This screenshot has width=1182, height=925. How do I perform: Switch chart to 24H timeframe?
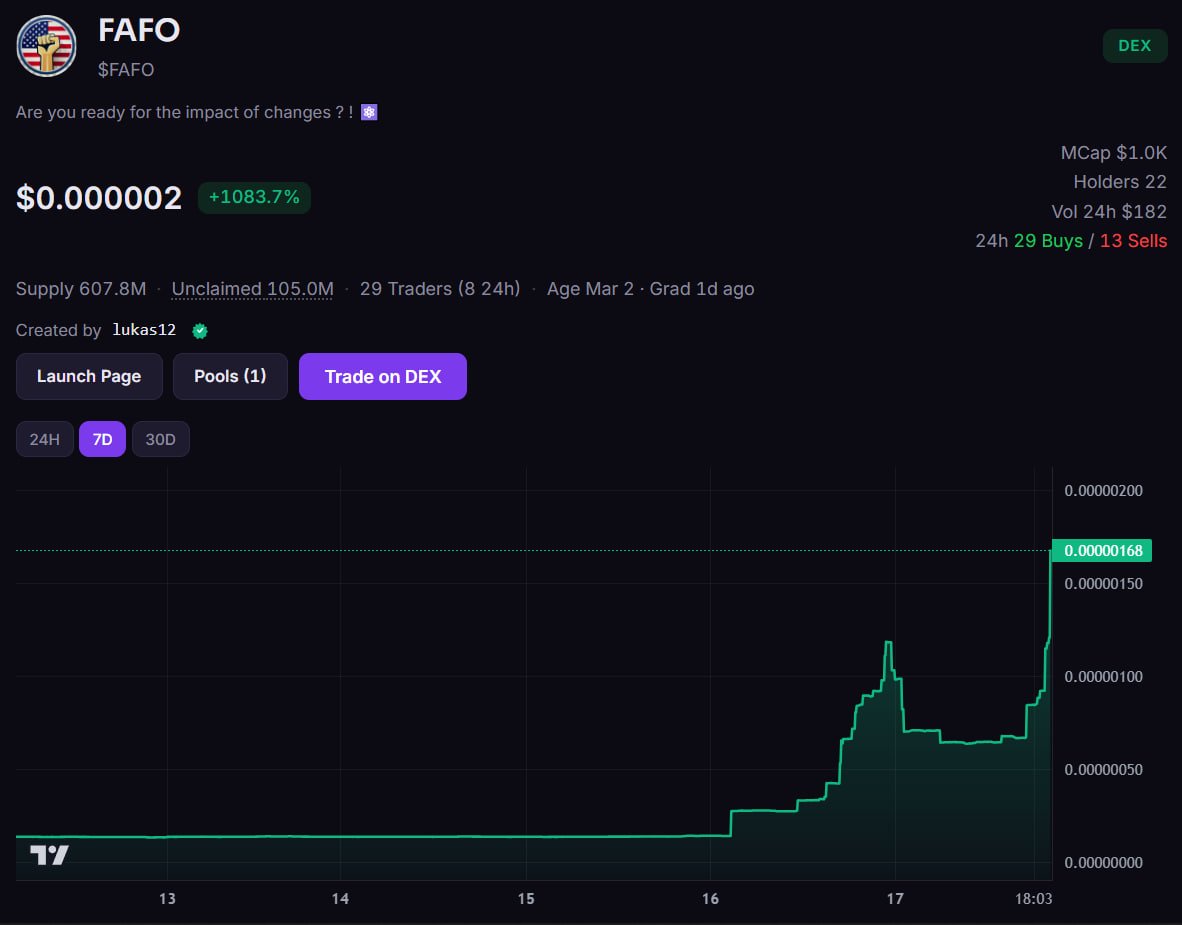pyautogui.click(x=44, y=439)
